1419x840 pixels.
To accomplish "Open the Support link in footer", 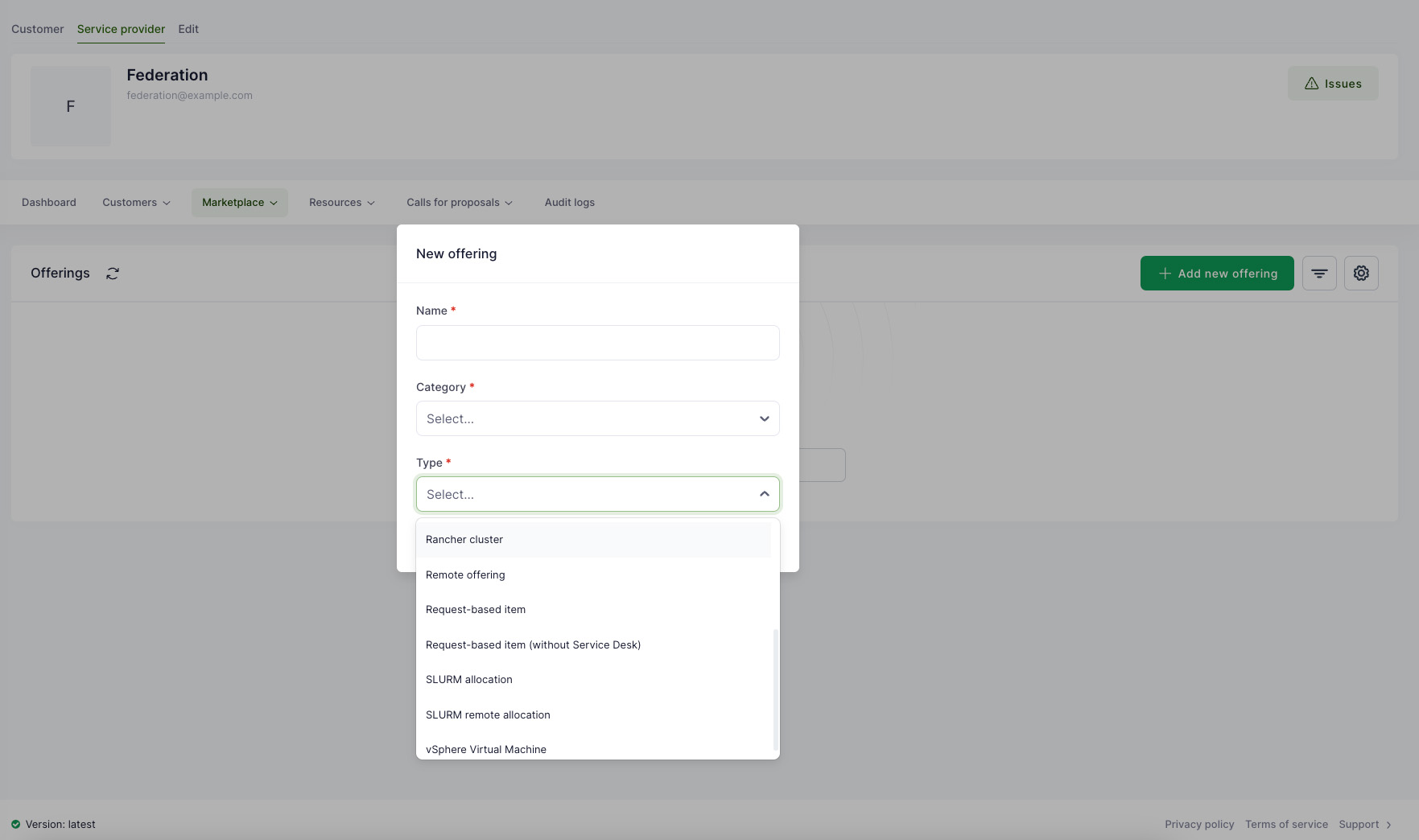I will point(1359,825).
